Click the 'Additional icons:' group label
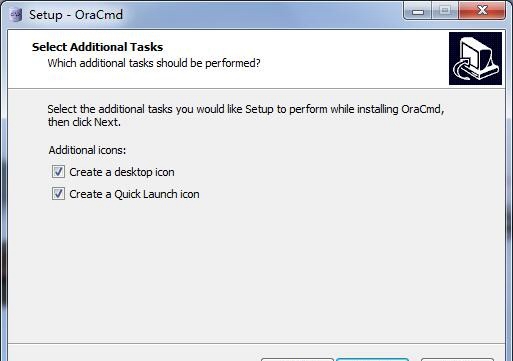This screenshot has width=513, height=361. (87, 150)
